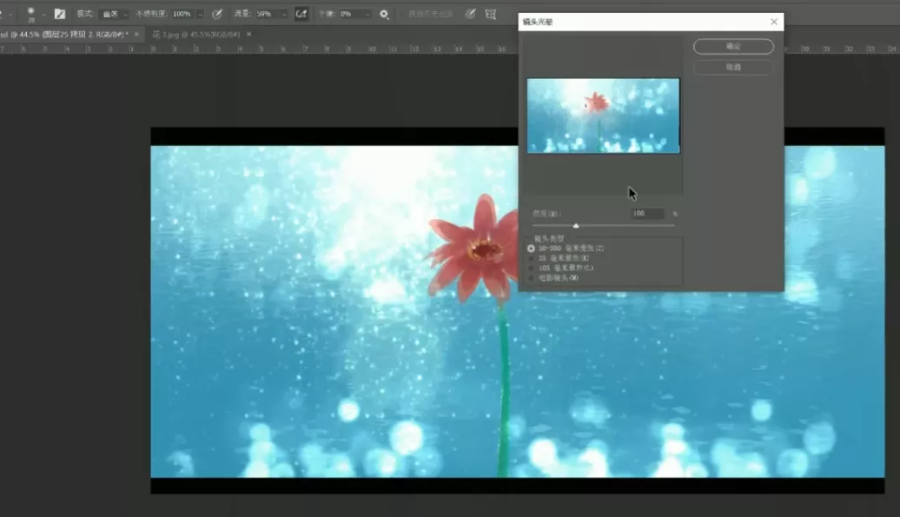This screenshot has height=517, width=900.
Task: Enable pressure for opacity icon
Action: [217, 14]
